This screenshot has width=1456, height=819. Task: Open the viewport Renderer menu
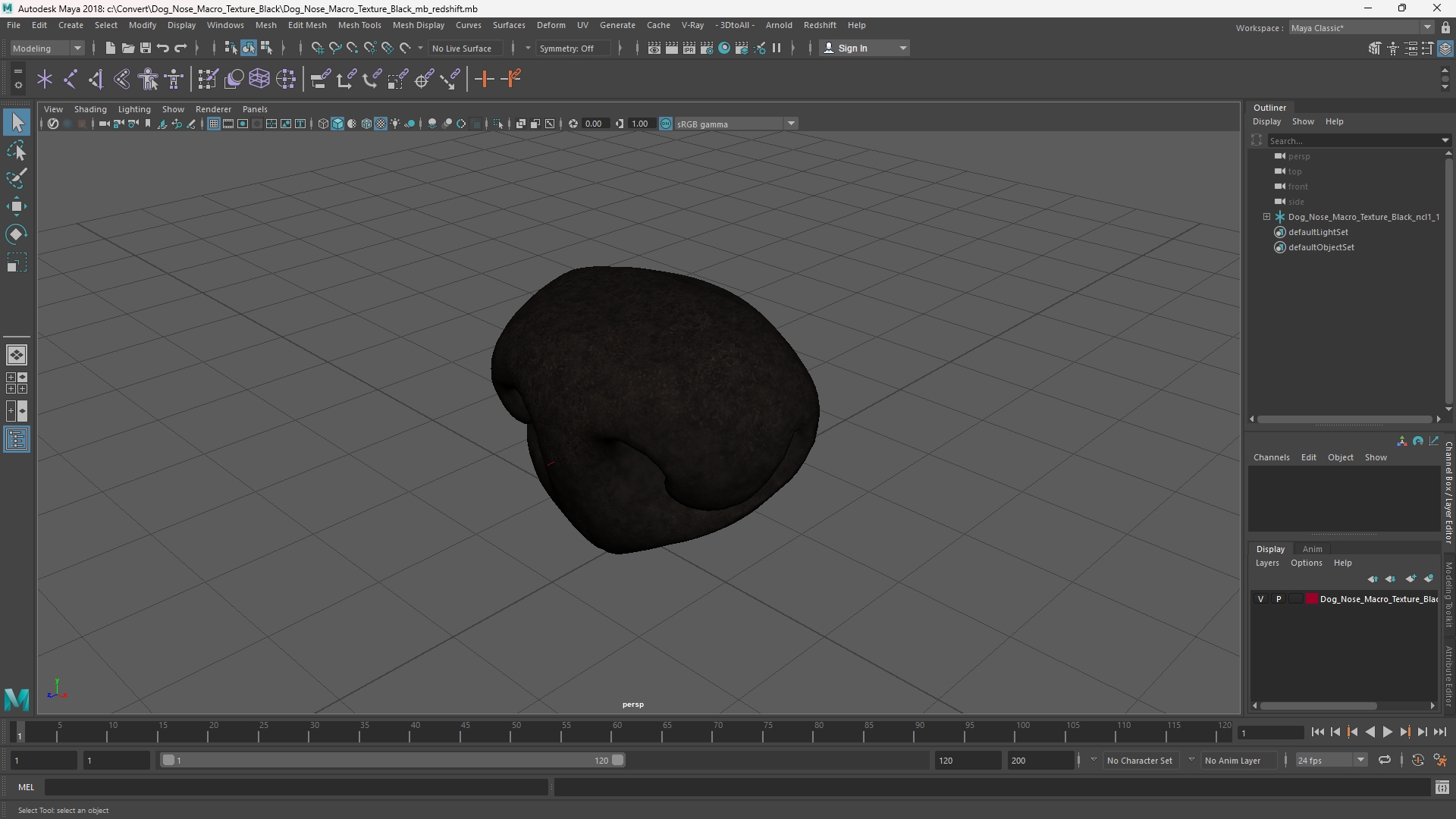(213, 109)
